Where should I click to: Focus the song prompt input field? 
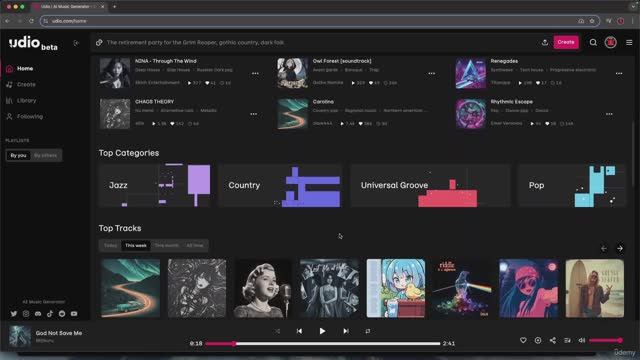tap(318, 42)
